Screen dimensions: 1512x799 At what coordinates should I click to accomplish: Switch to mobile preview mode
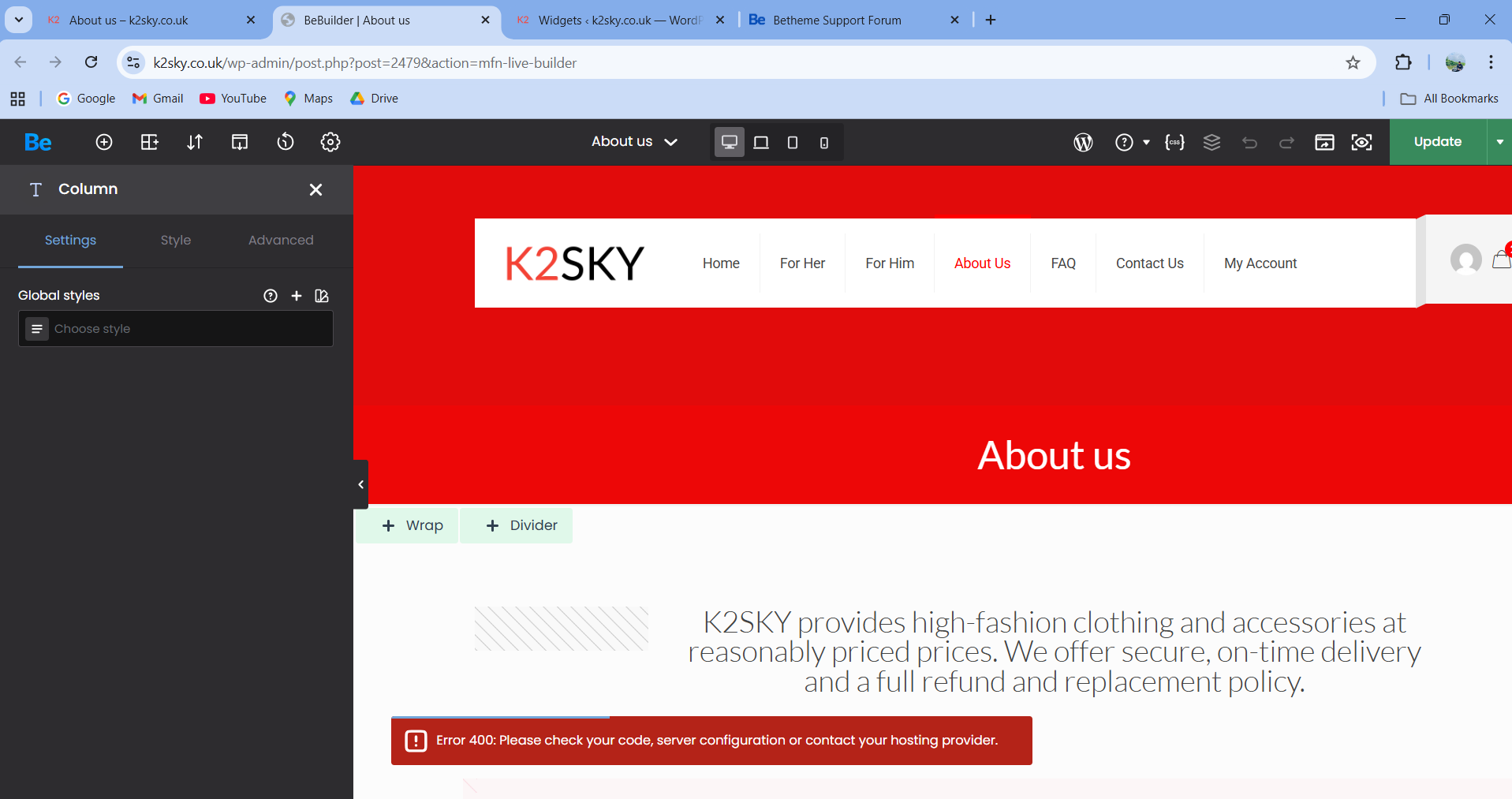(x=824, y=142)
